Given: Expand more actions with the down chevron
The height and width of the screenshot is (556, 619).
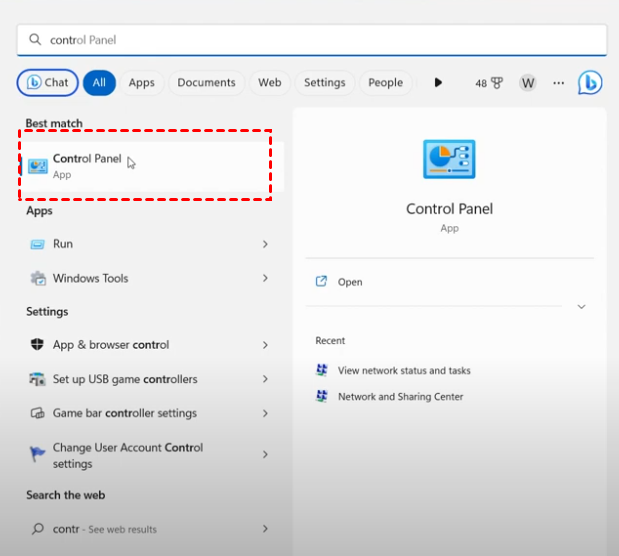Looking at the screenshot, I should tap(581, 307).
